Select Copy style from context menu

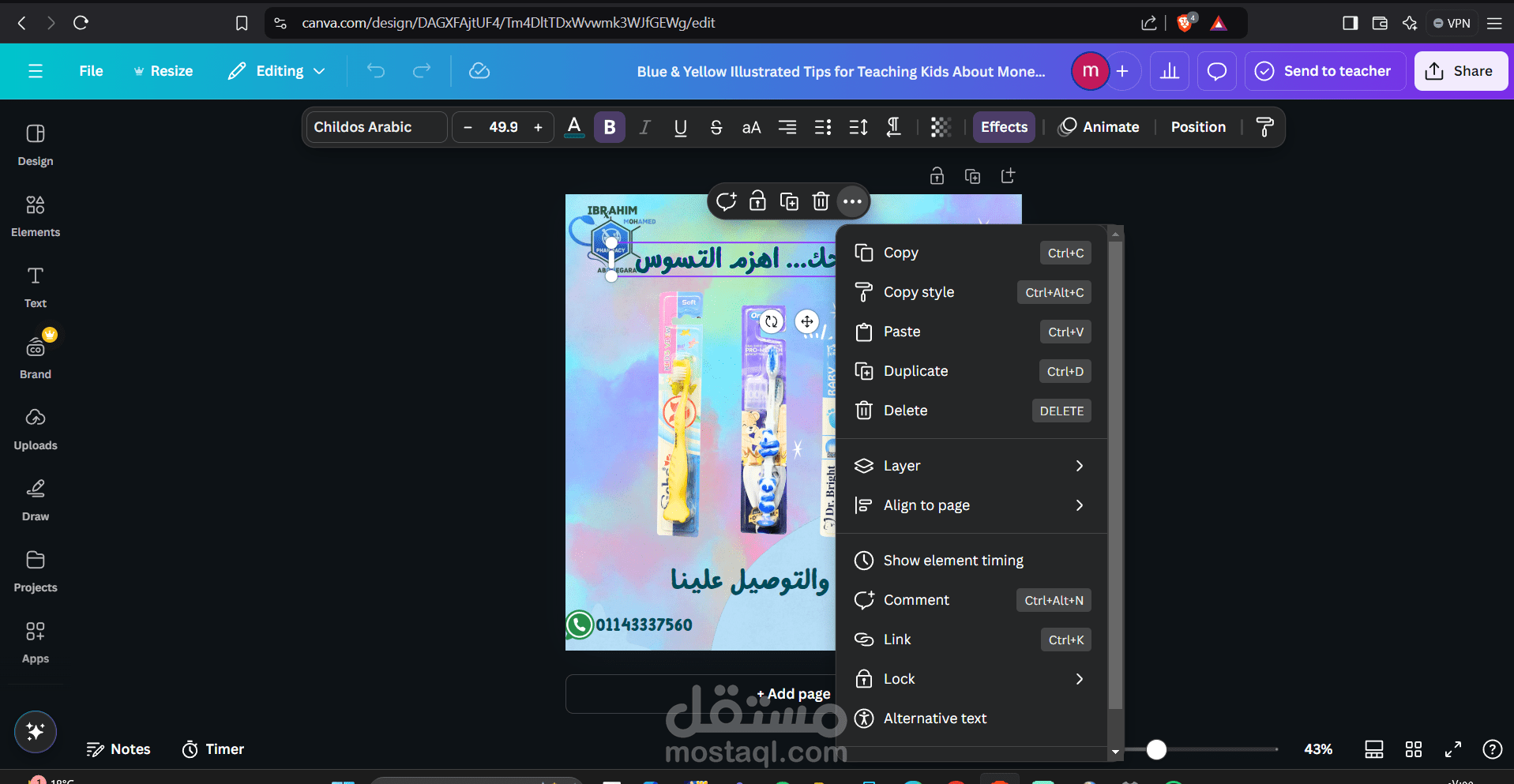tap(972, 292)
